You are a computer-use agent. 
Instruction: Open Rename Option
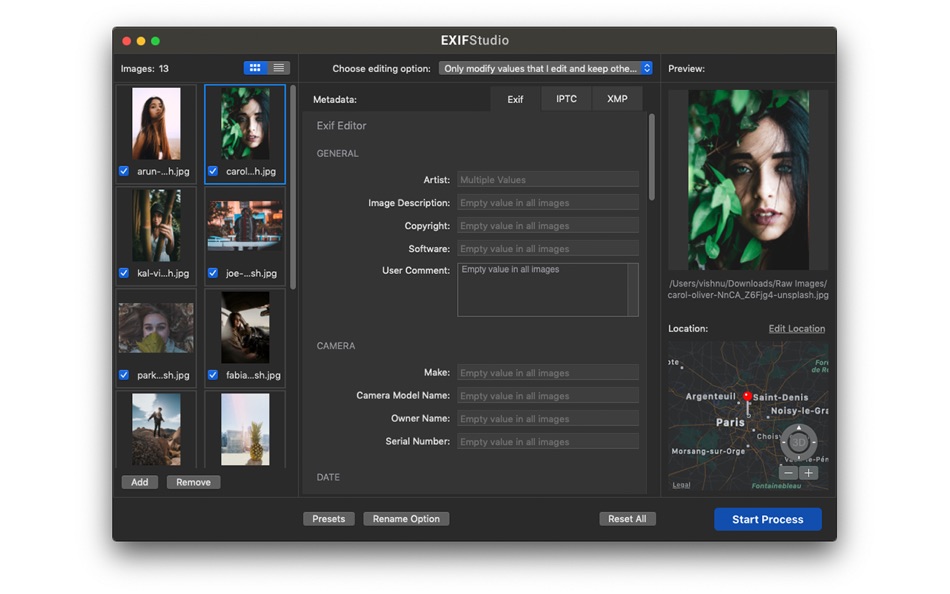click(x=406, y=519)
